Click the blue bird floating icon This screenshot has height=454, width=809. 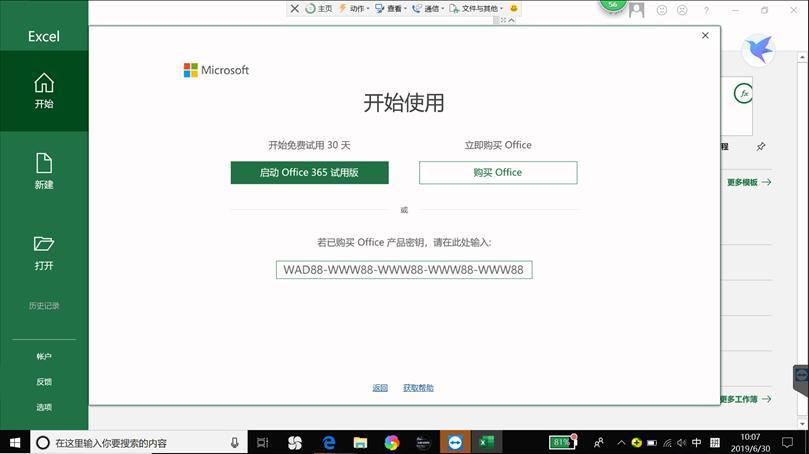(x=758, y=50)
